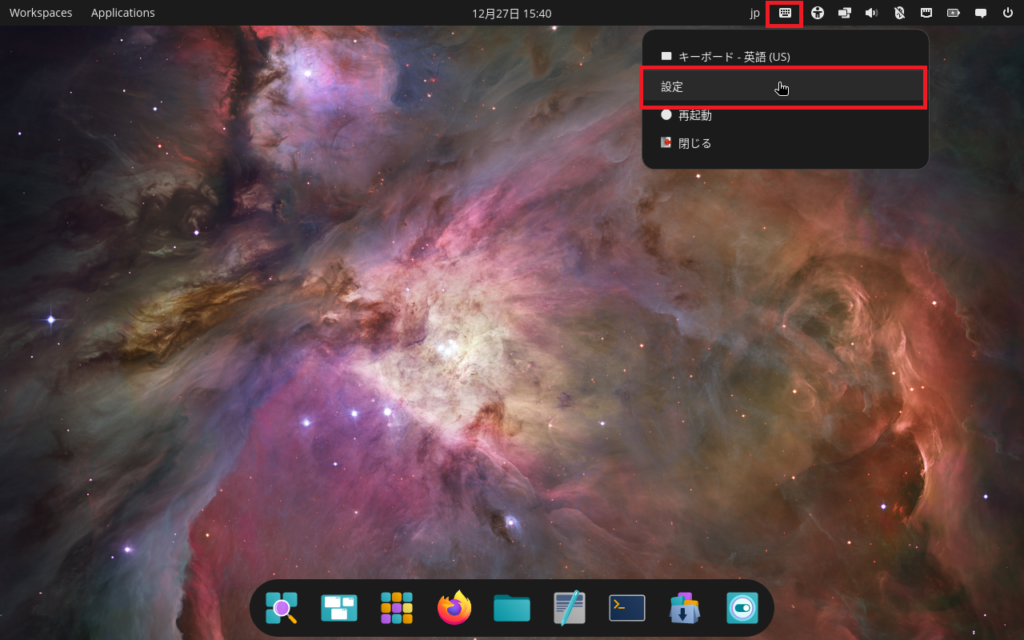Click the keyboard input method tray icon
Image resolution: width=1024 pixels, height=640 pixels.
785,13
